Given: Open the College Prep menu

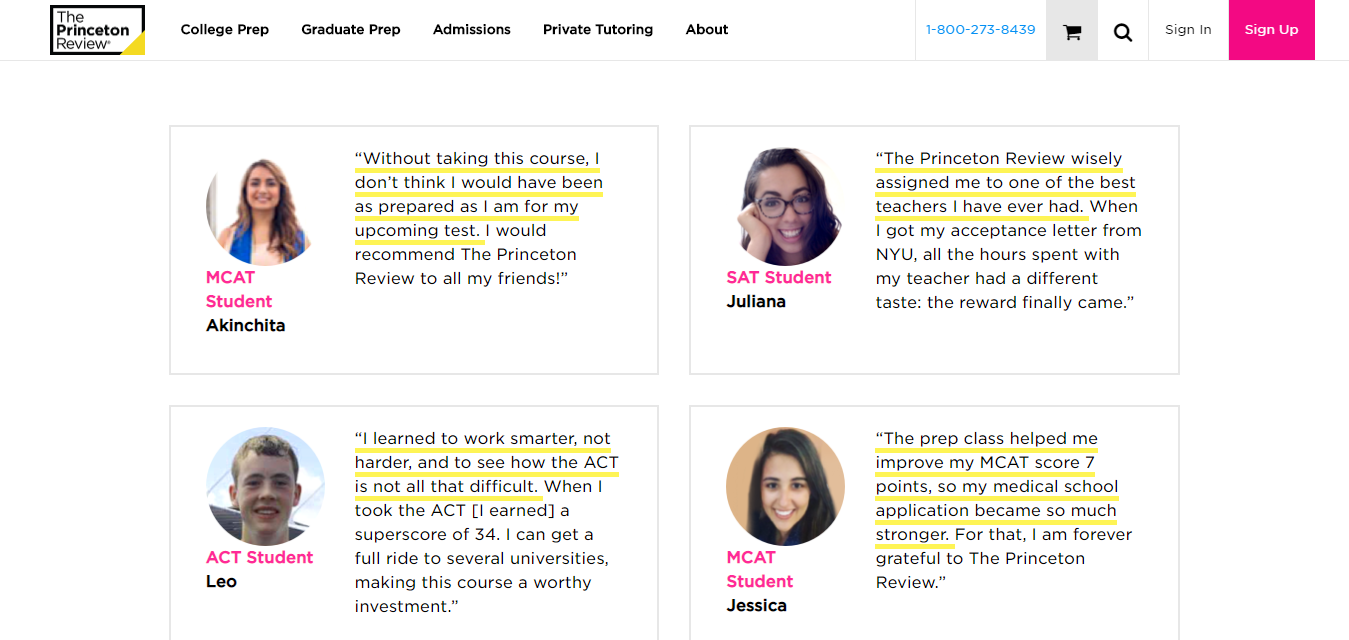Looking at the screenshot, I should (224, 30).
